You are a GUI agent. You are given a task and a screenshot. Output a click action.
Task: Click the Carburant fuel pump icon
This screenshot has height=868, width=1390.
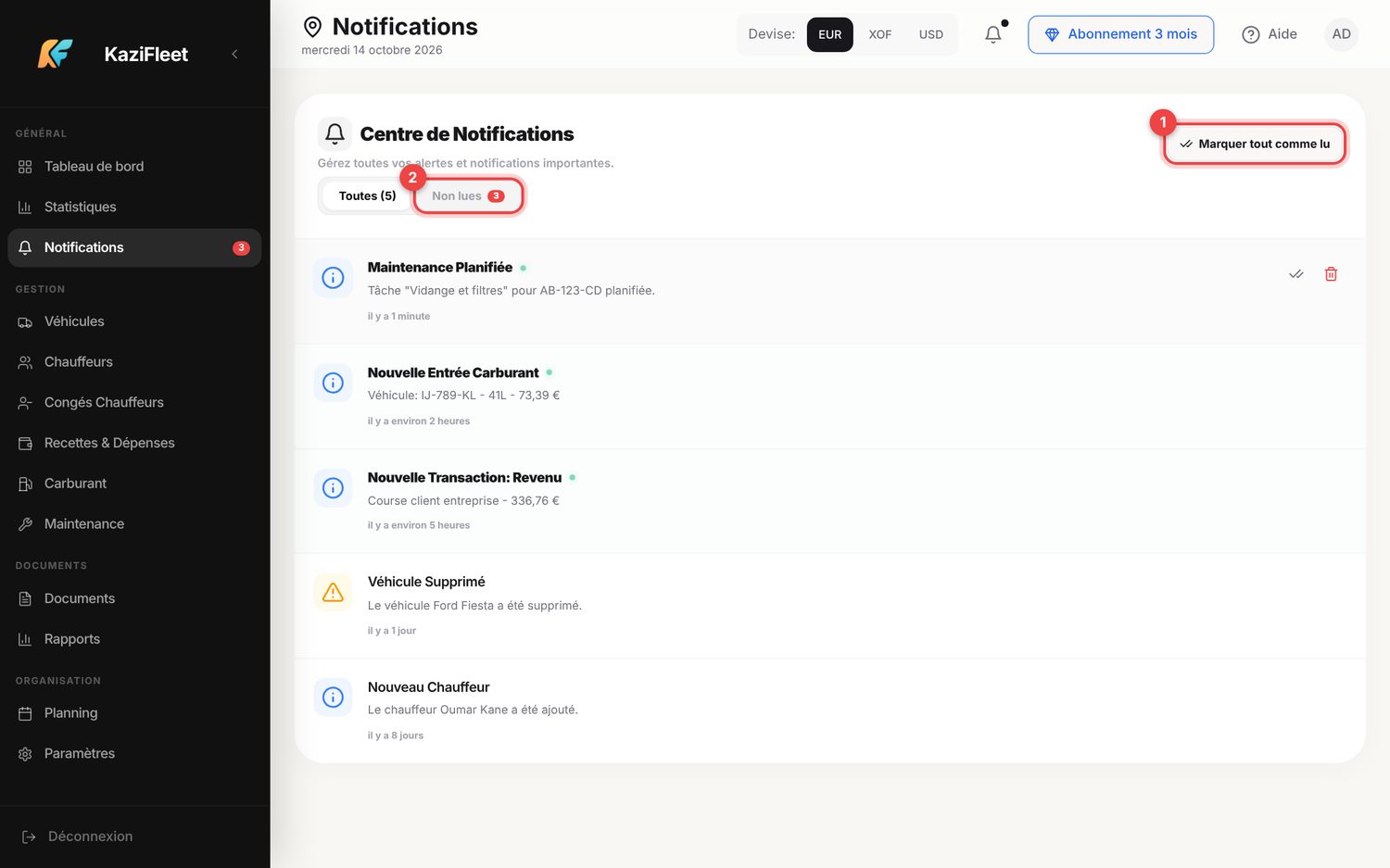click(25, 484)
